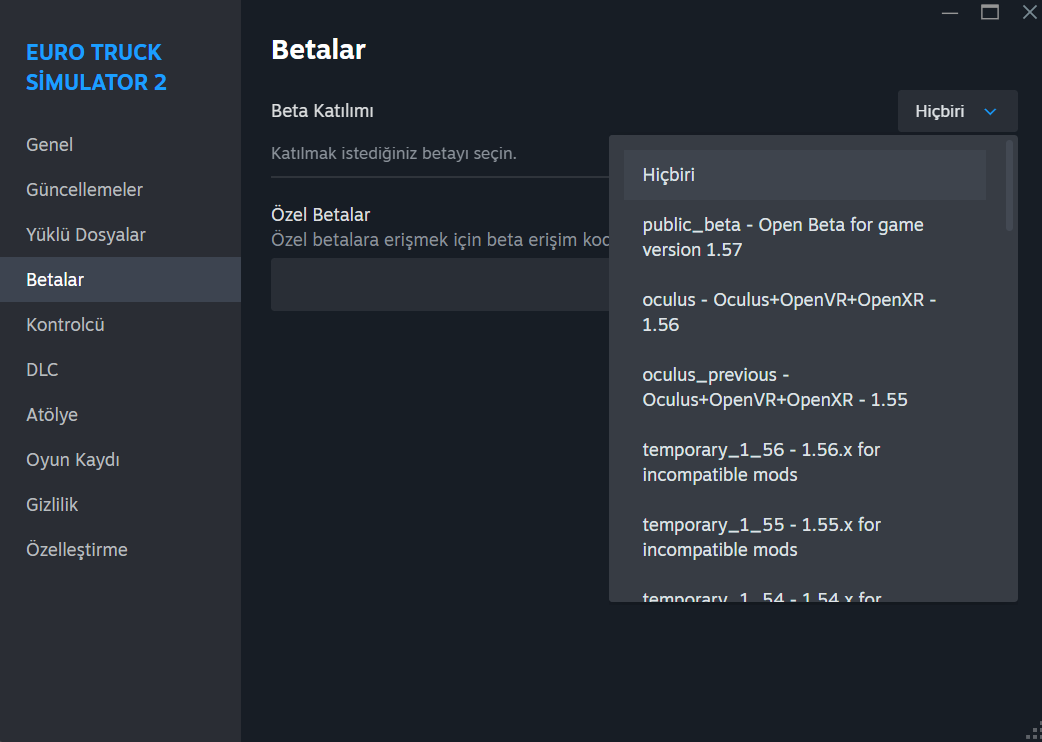Pick the oculus 1.56 beta branch
Image resolution: width=1042 pixels, height=742 pixels.
[805, 312]
